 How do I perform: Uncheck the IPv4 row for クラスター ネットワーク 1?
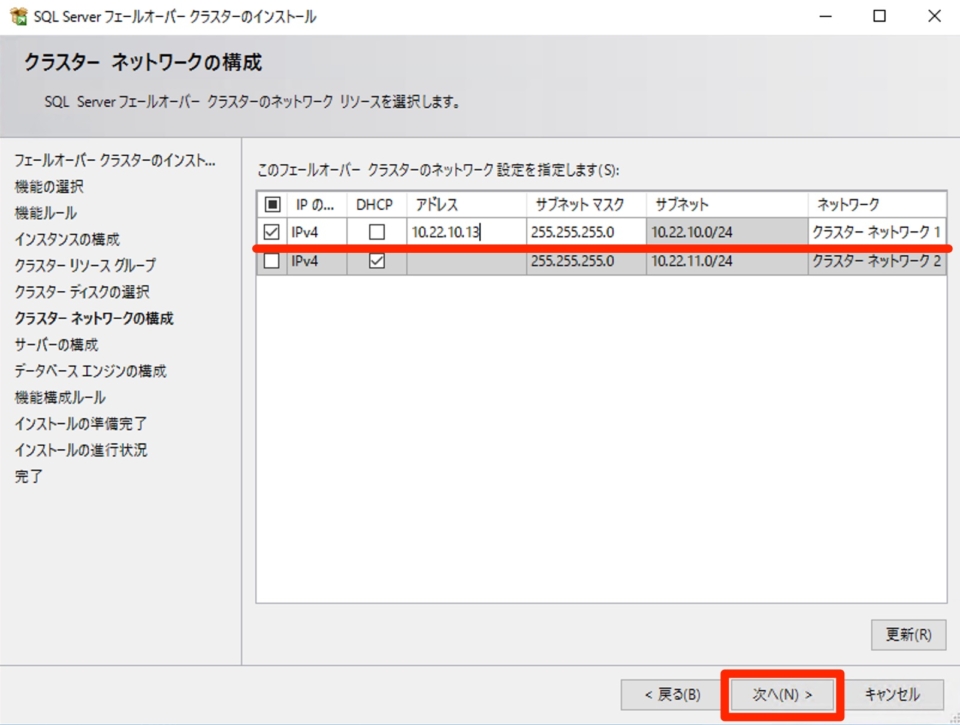click(271, 232)
